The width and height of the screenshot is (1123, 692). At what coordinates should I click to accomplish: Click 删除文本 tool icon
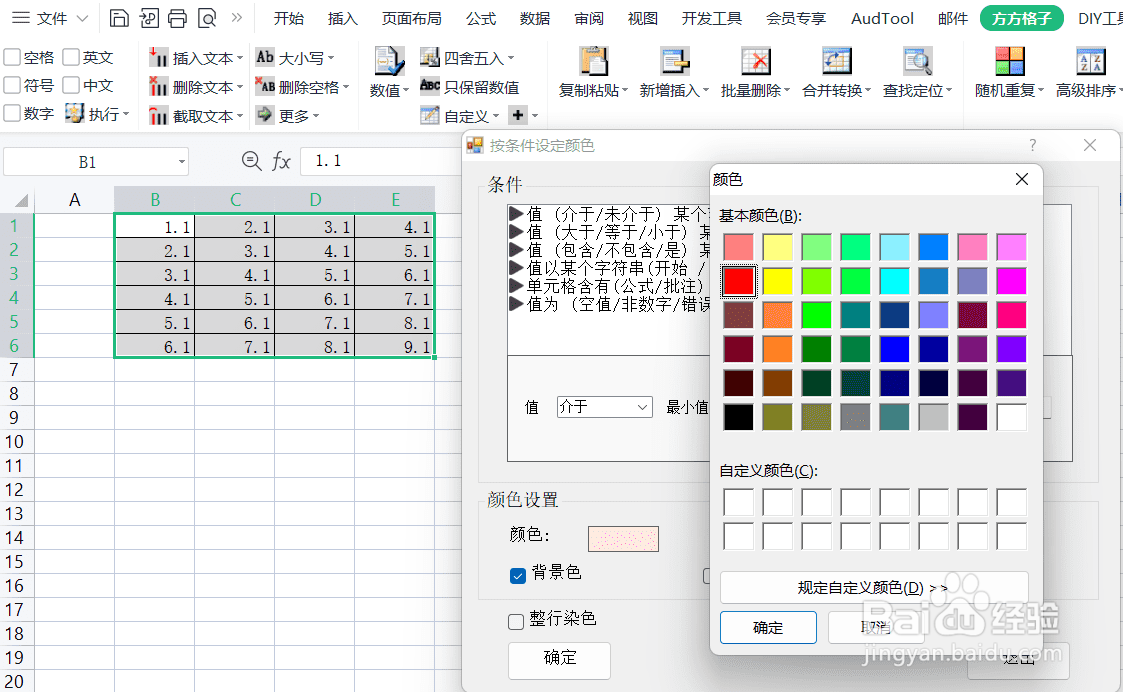(158, 87)
